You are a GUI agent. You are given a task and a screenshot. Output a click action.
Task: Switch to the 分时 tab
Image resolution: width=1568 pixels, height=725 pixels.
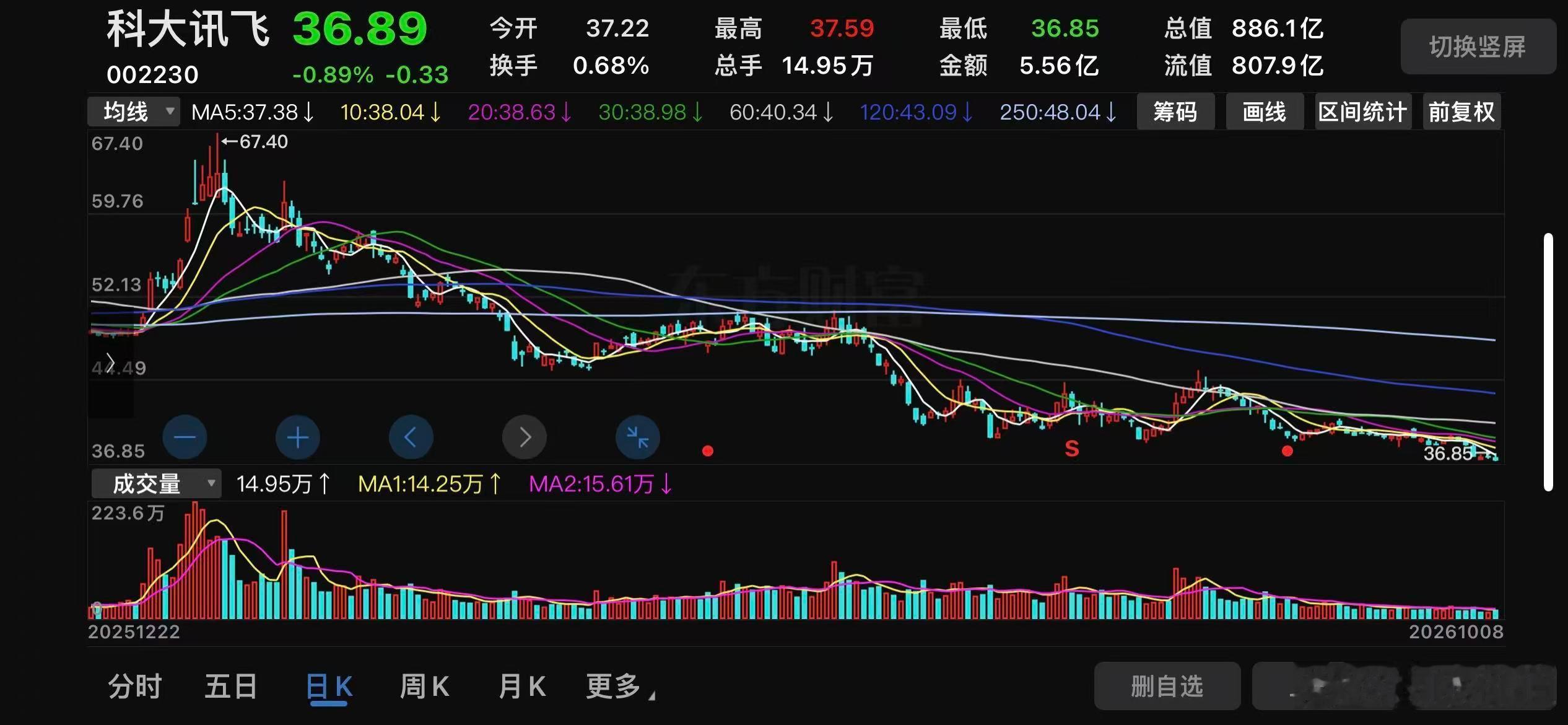135,687
